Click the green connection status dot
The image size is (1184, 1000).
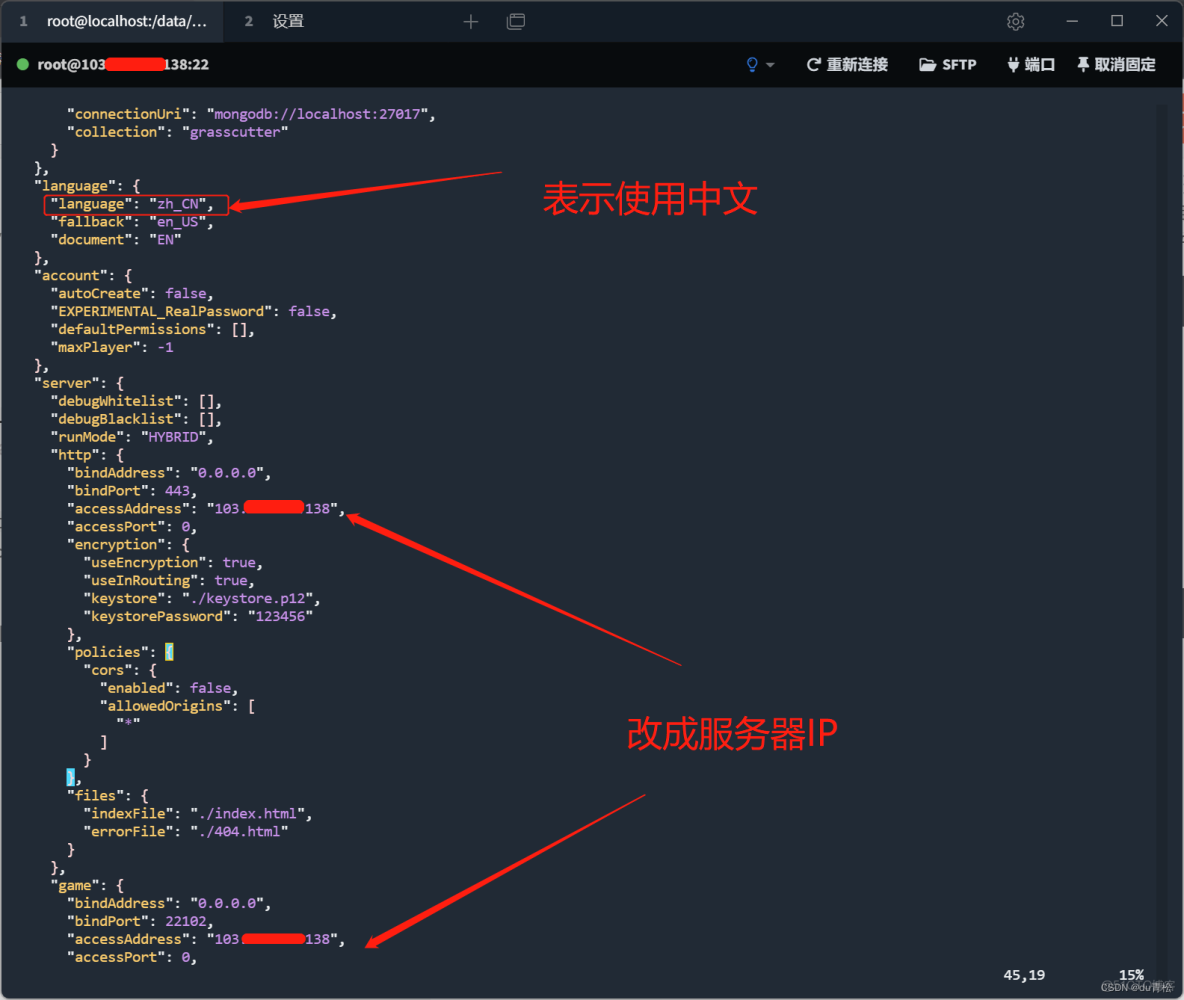(x=22, y=64)
